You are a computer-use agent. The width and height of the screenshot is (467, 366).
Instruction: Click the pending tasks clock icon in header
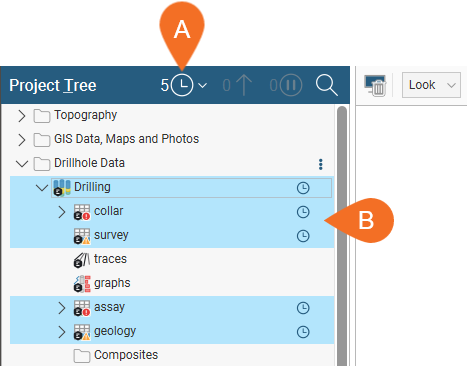point(182,85)
